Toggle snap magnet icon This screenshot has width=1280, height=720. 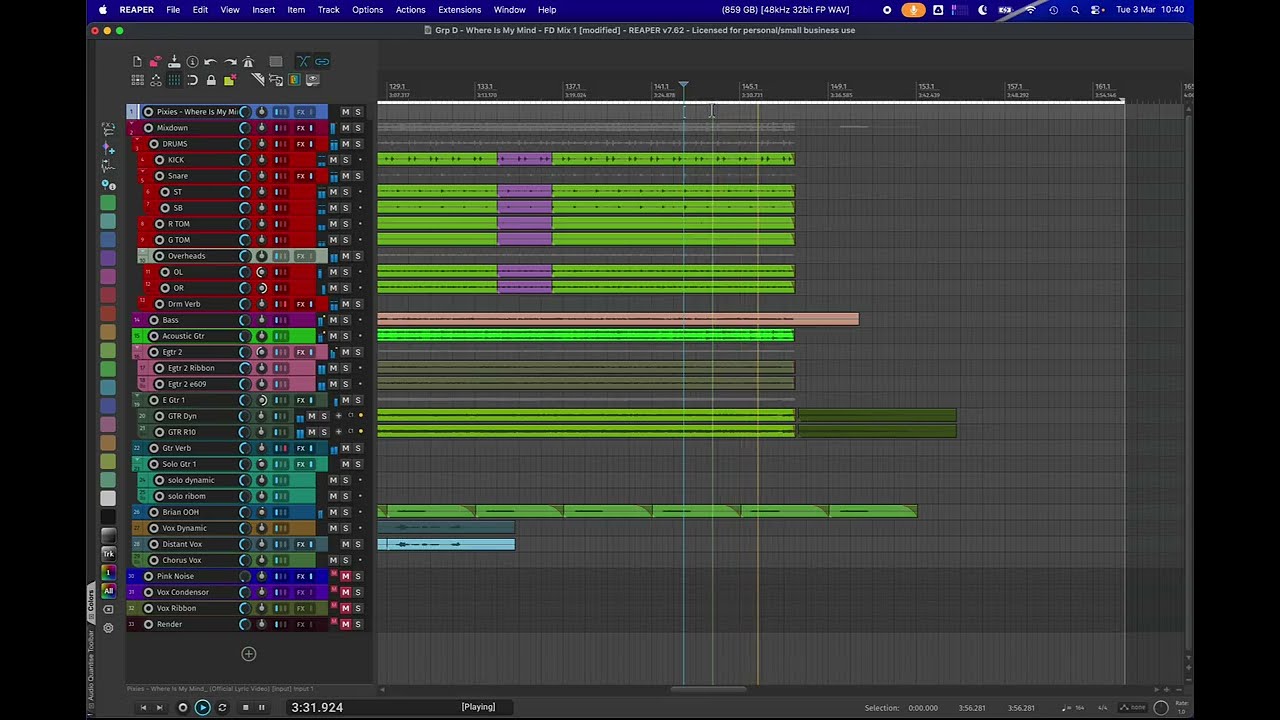pyautogui.click(x=192, y=80)
